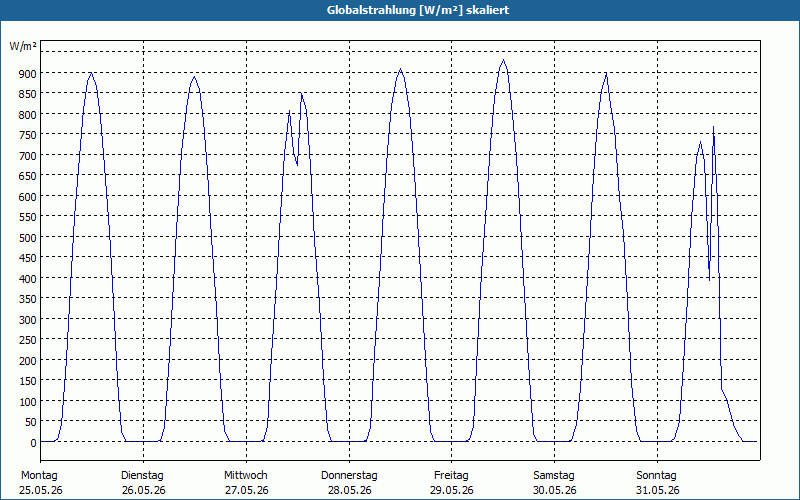Click the 800 value on the y-axis
This screenshot has width=800, height=500.
(28, 115)
